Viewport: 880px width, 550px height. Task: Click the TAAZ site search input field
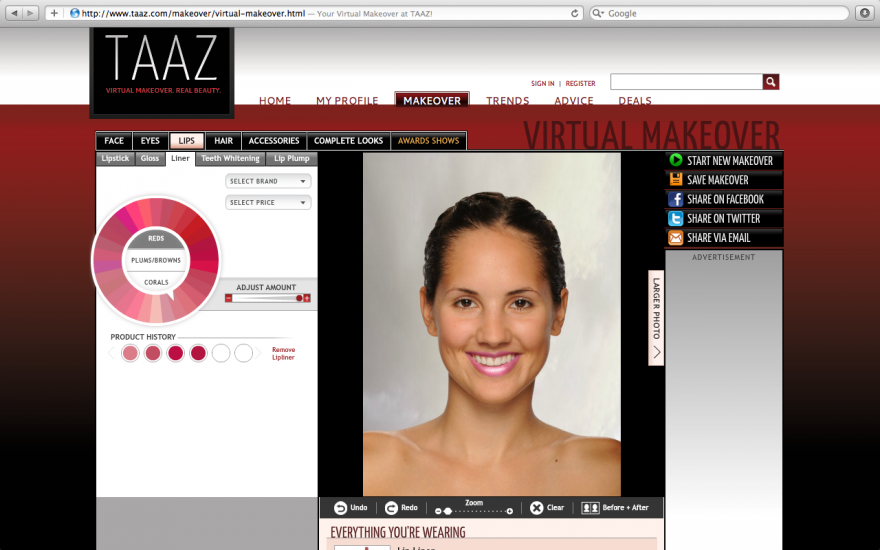pyautogui.click(x=686, y=82)
